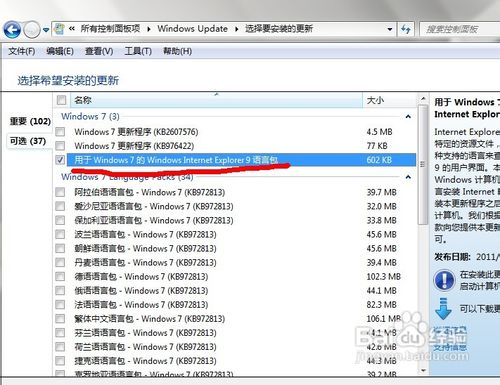Open the 查看(V) menu
Viewport: 500px width, 385px height.
99,51
